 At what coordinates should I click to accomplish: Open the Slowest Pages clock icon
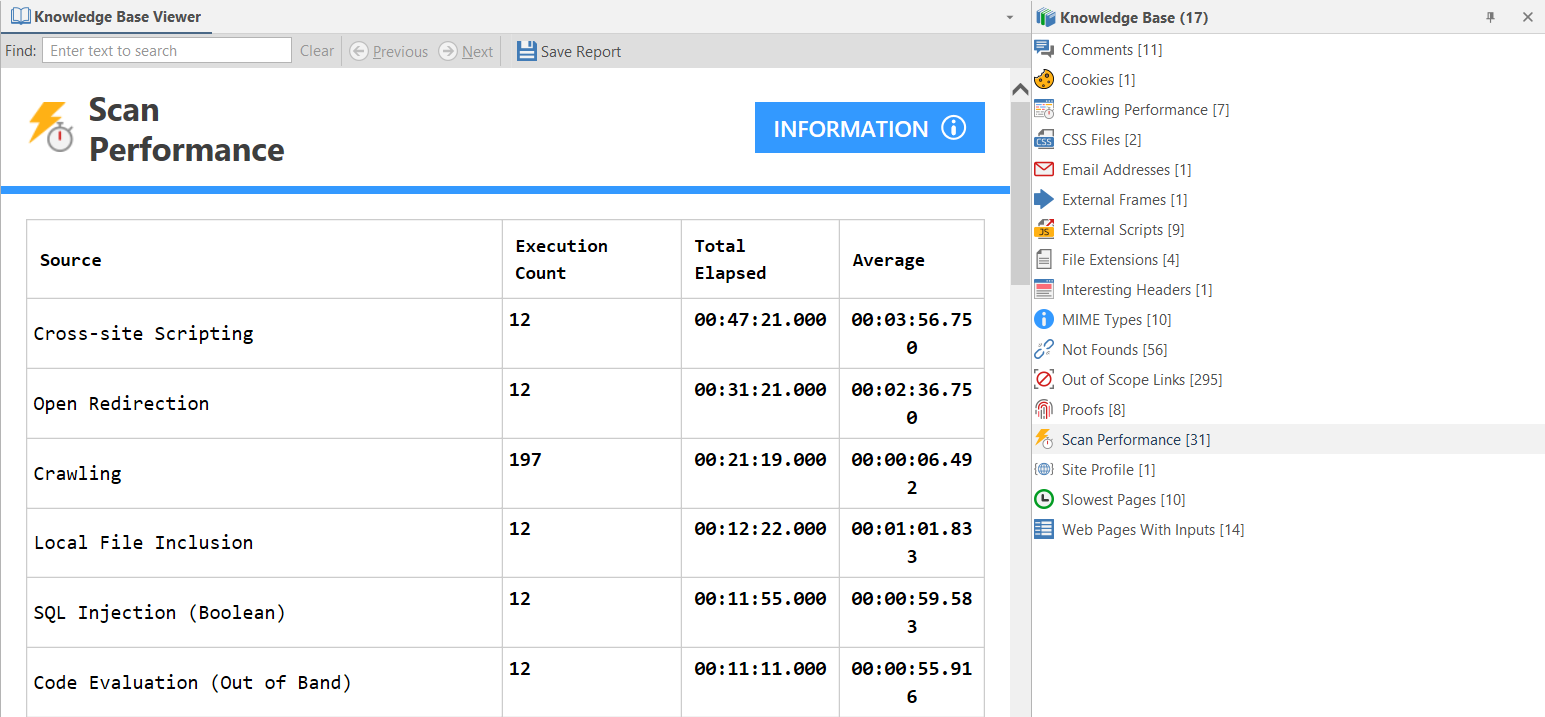pos(1043,498)
